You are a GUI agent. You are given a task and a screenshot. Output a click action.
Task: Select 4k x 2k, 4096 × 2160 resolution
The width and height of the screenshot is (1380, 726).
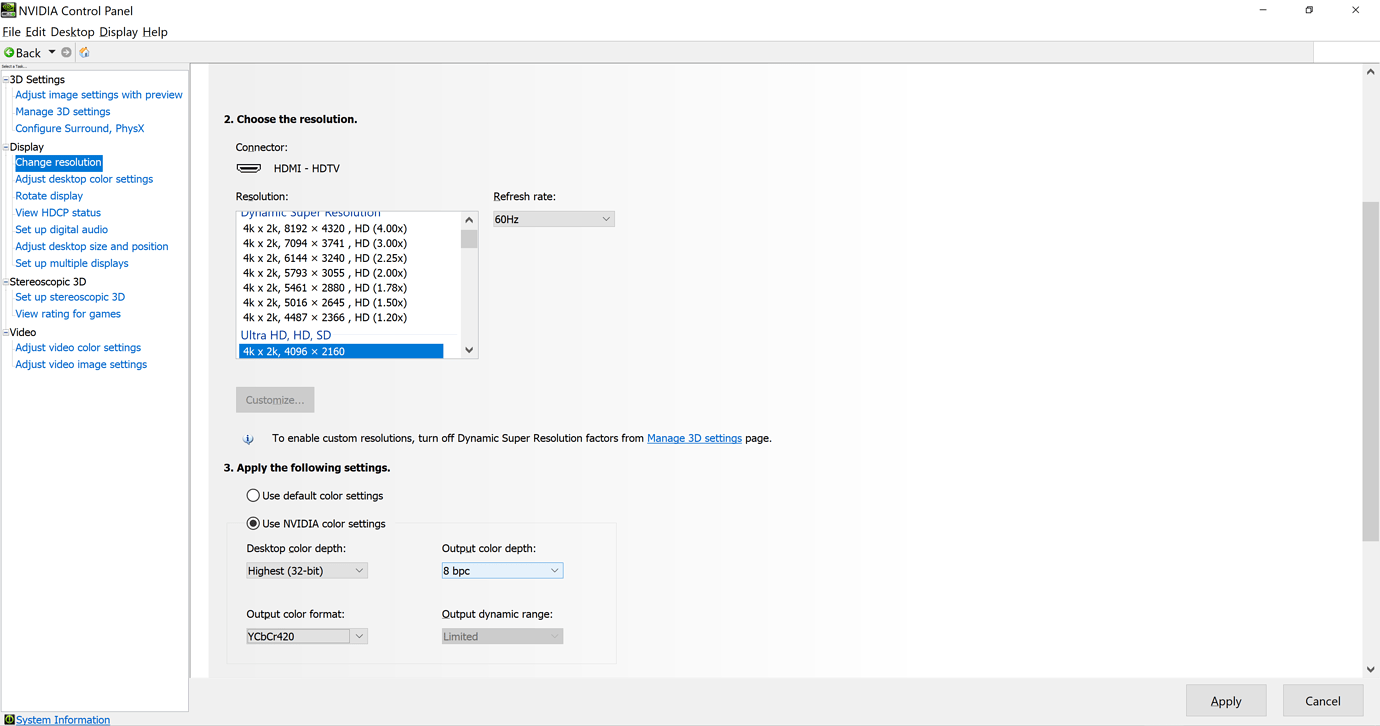[x=341, y=351]
